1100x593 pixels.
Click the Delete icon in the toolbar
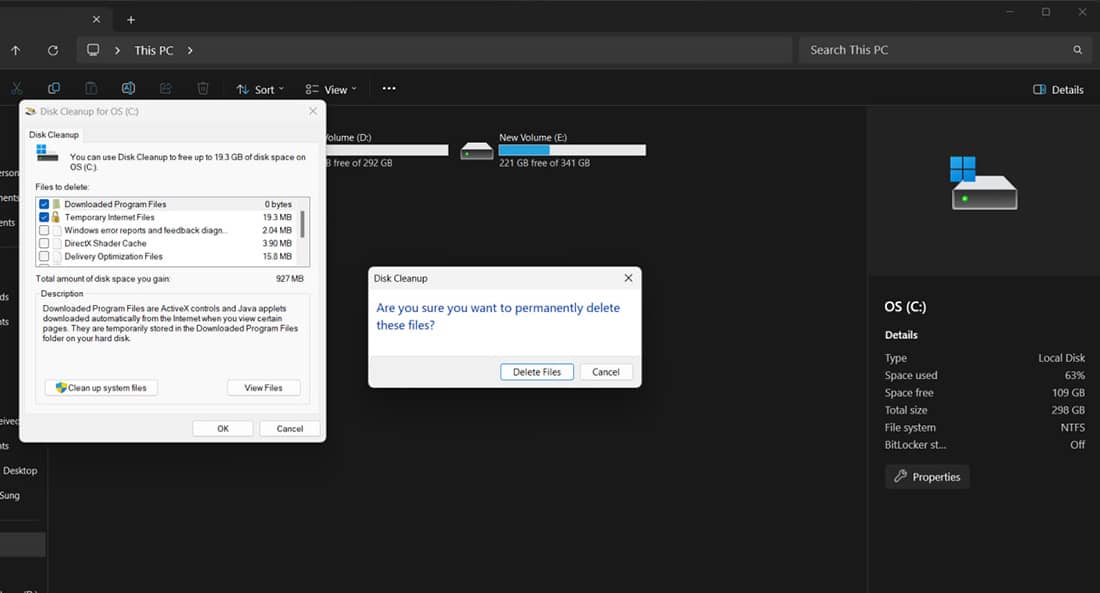203,88
